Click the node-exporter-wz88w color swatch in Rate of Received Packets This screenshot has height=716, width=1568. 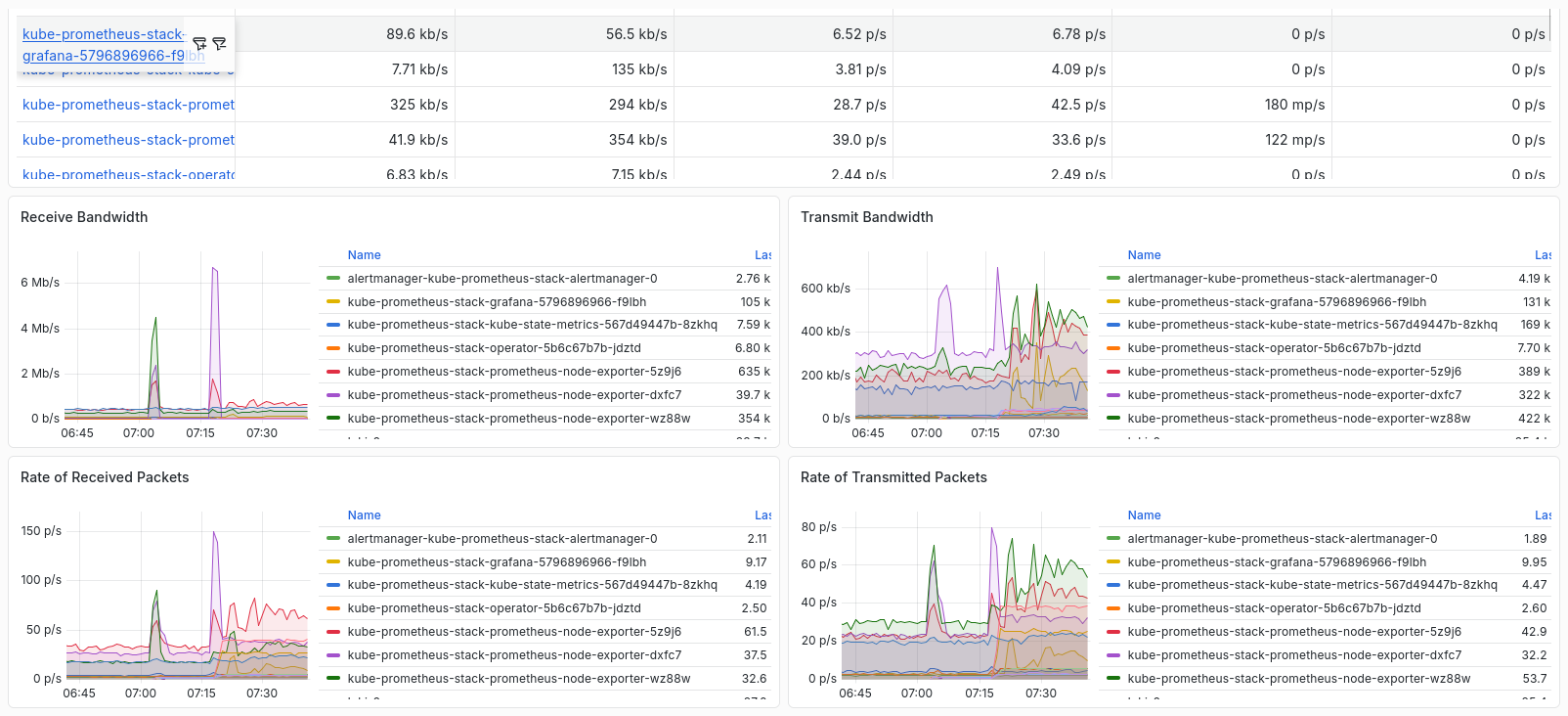pyautogui.click(x=333, y=679)
